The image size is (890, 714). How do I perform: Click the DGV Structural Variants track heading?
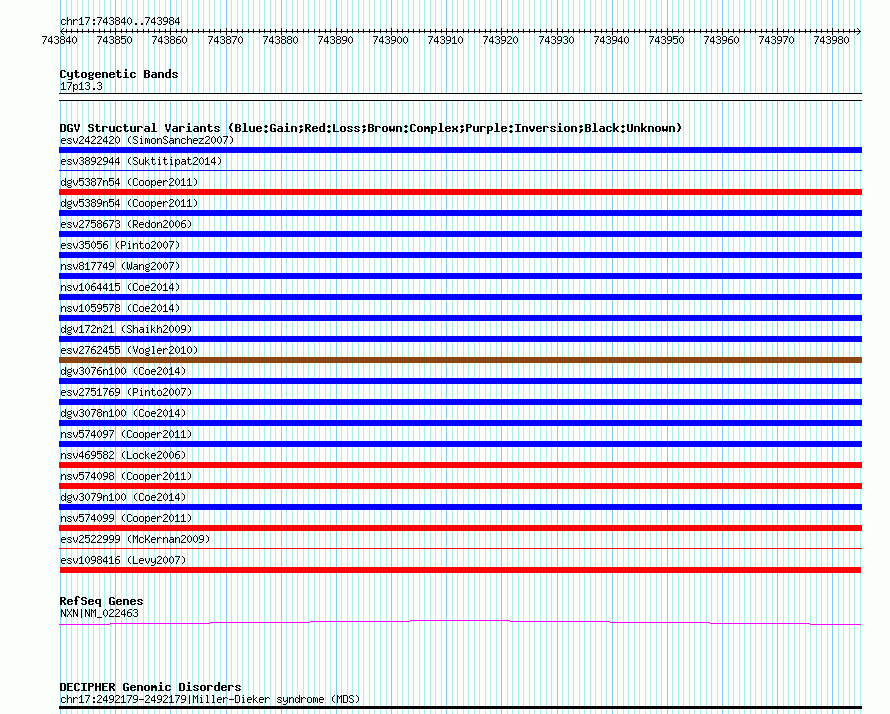[371, 128]
